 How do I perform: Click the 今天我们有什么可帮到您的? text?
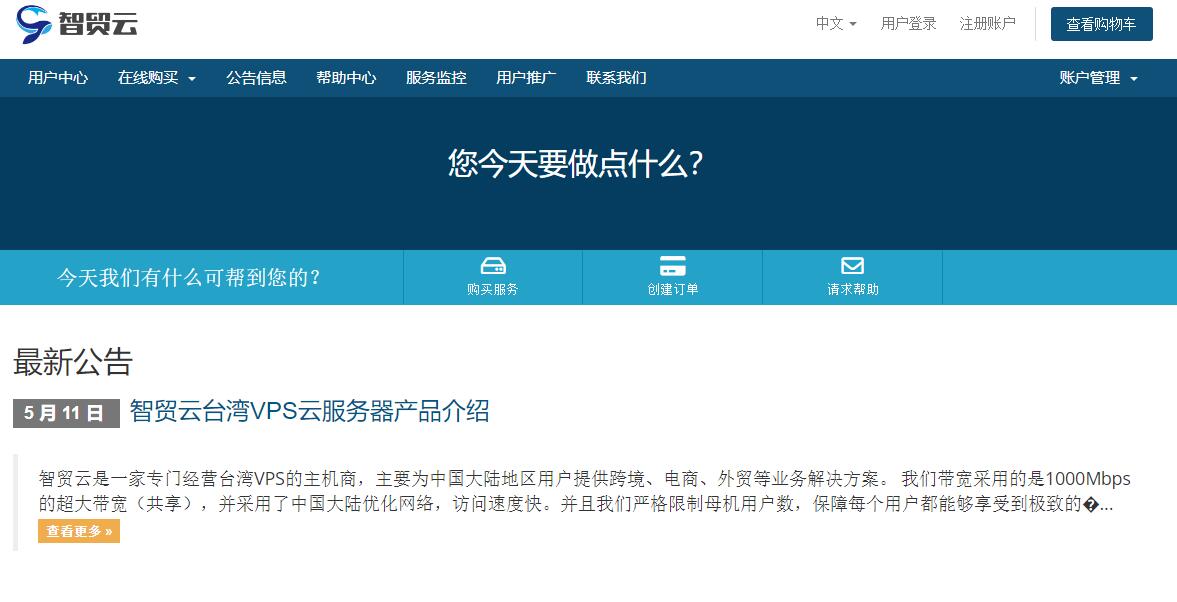(189, 278)
